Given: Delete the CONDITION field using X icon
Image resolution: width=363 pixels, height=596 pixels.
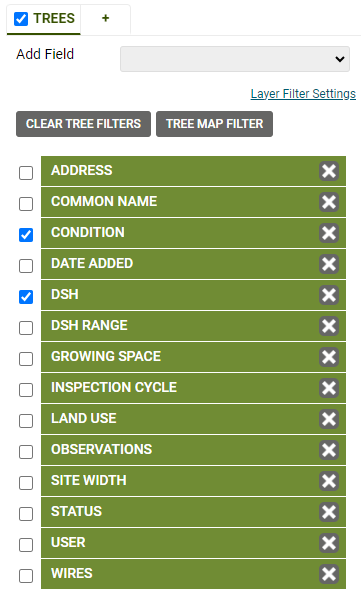Looking at the screenshot, I should click(x=329, y=233).
